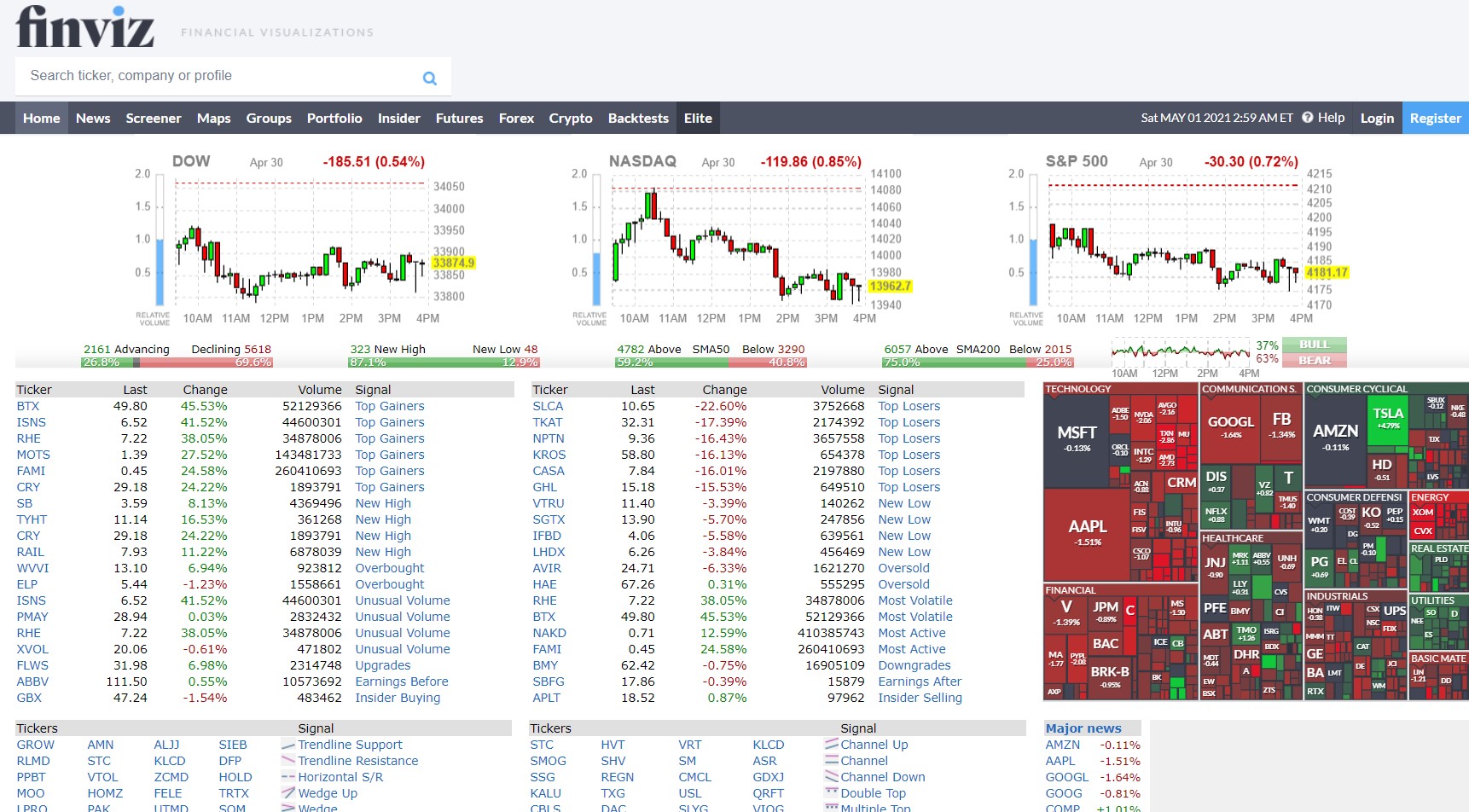This screenshot has height=812, width=1469.
Task: Open the finviz logo homepage
Action: coord(84,26)
